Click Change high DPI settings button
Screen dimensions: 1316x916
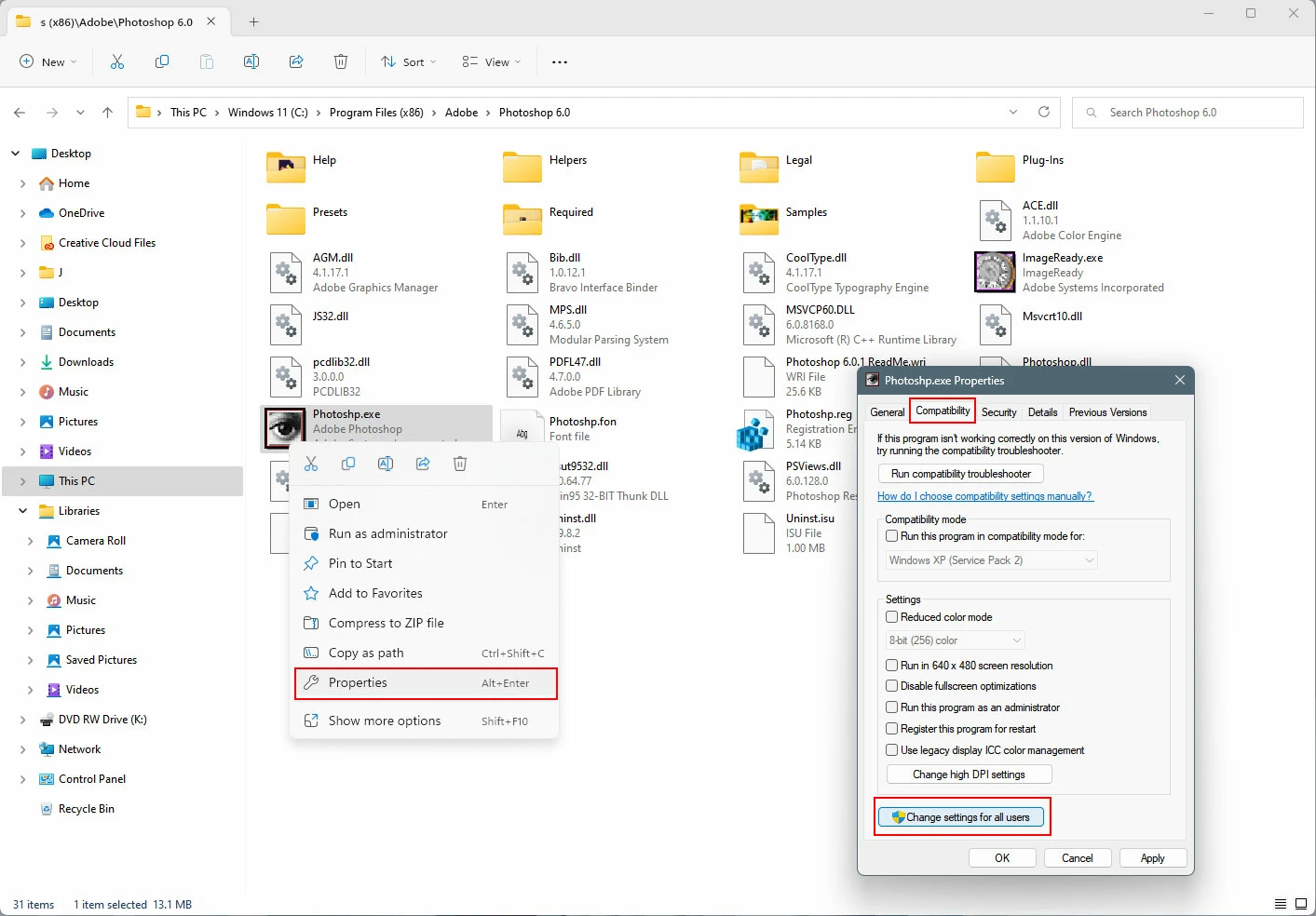(x=969, y=775)
